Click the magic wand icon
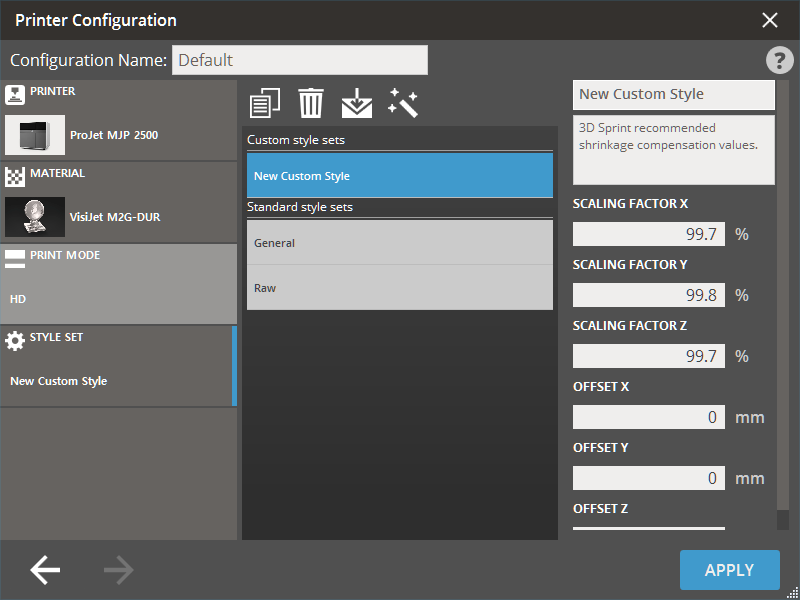Screen dimensions: 800x600 [x=403, y=103]
